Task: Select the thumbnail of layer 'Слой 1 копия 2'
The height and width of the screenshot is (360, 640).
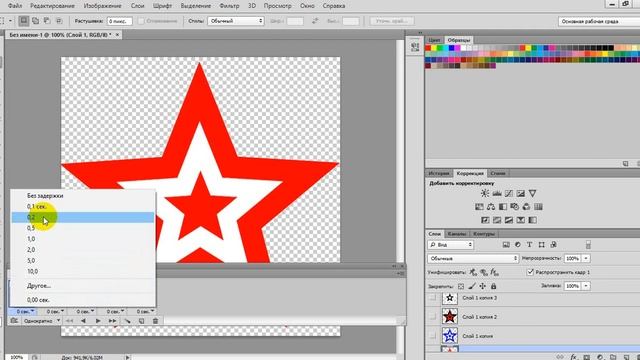Action: pos(449,317)
